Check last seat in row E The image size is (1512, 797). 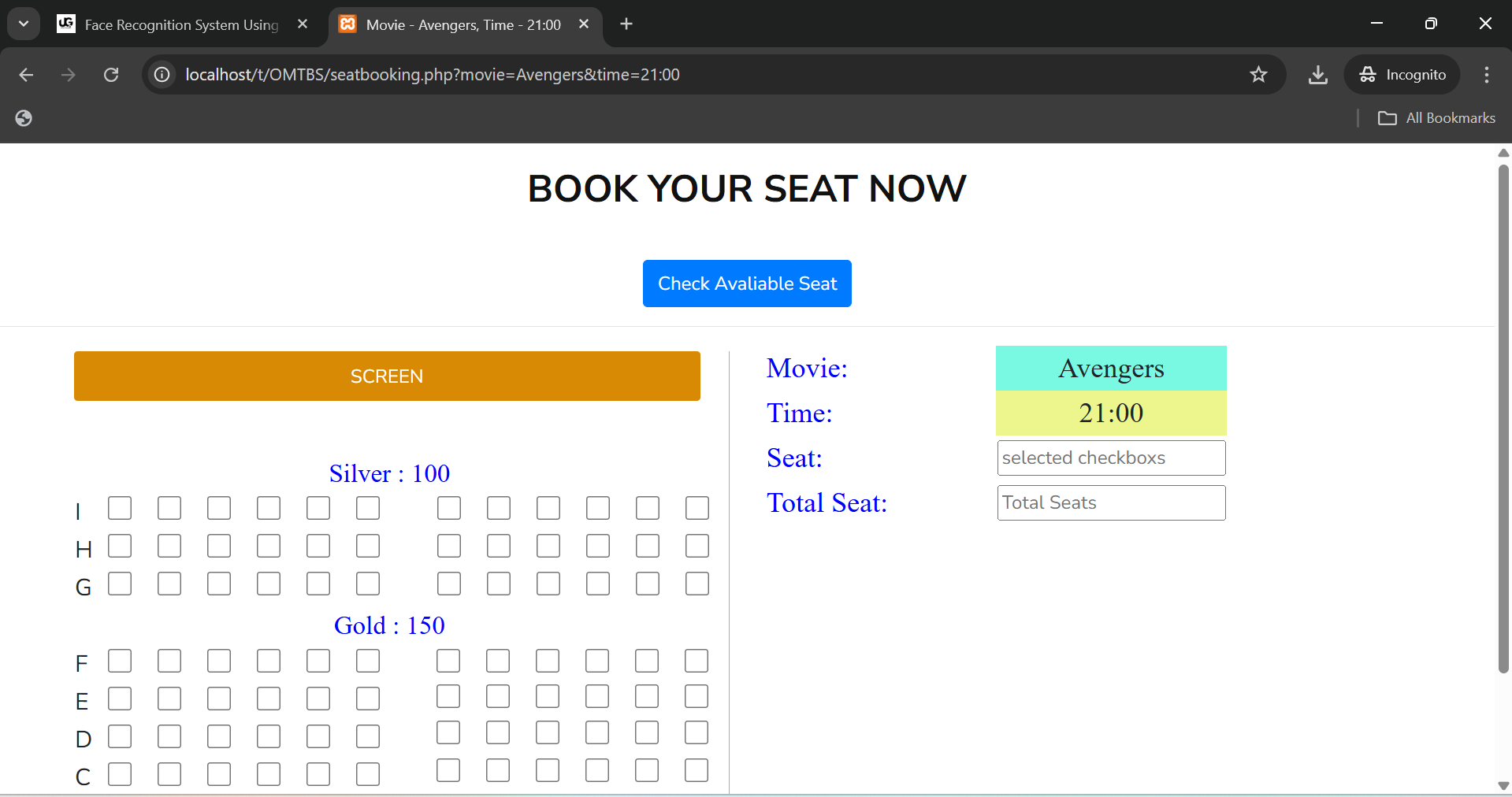pyautogui.click(x=697, y=696)
